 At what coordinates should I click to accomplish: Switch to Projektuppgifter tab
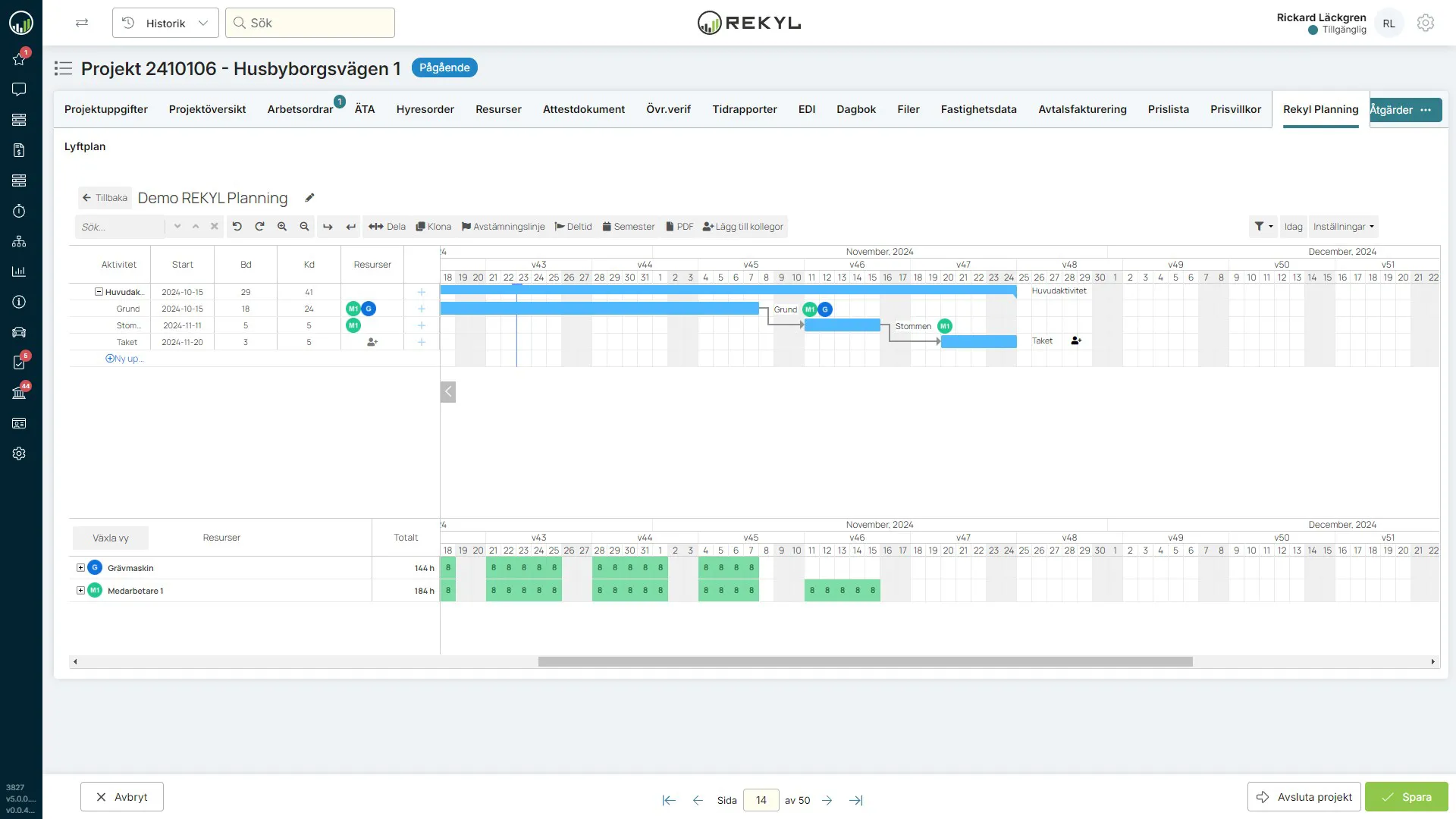coord(106,109)
